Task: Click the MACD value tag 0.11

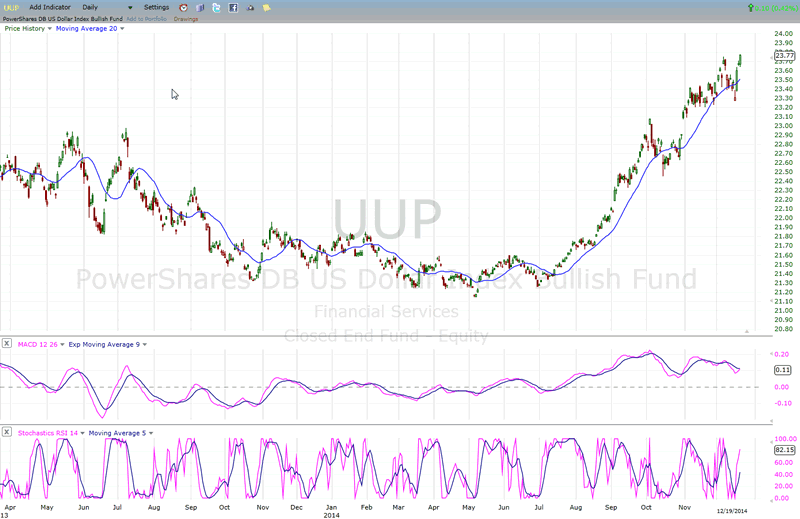Action: pyautogui.click(x=783, y=370)
